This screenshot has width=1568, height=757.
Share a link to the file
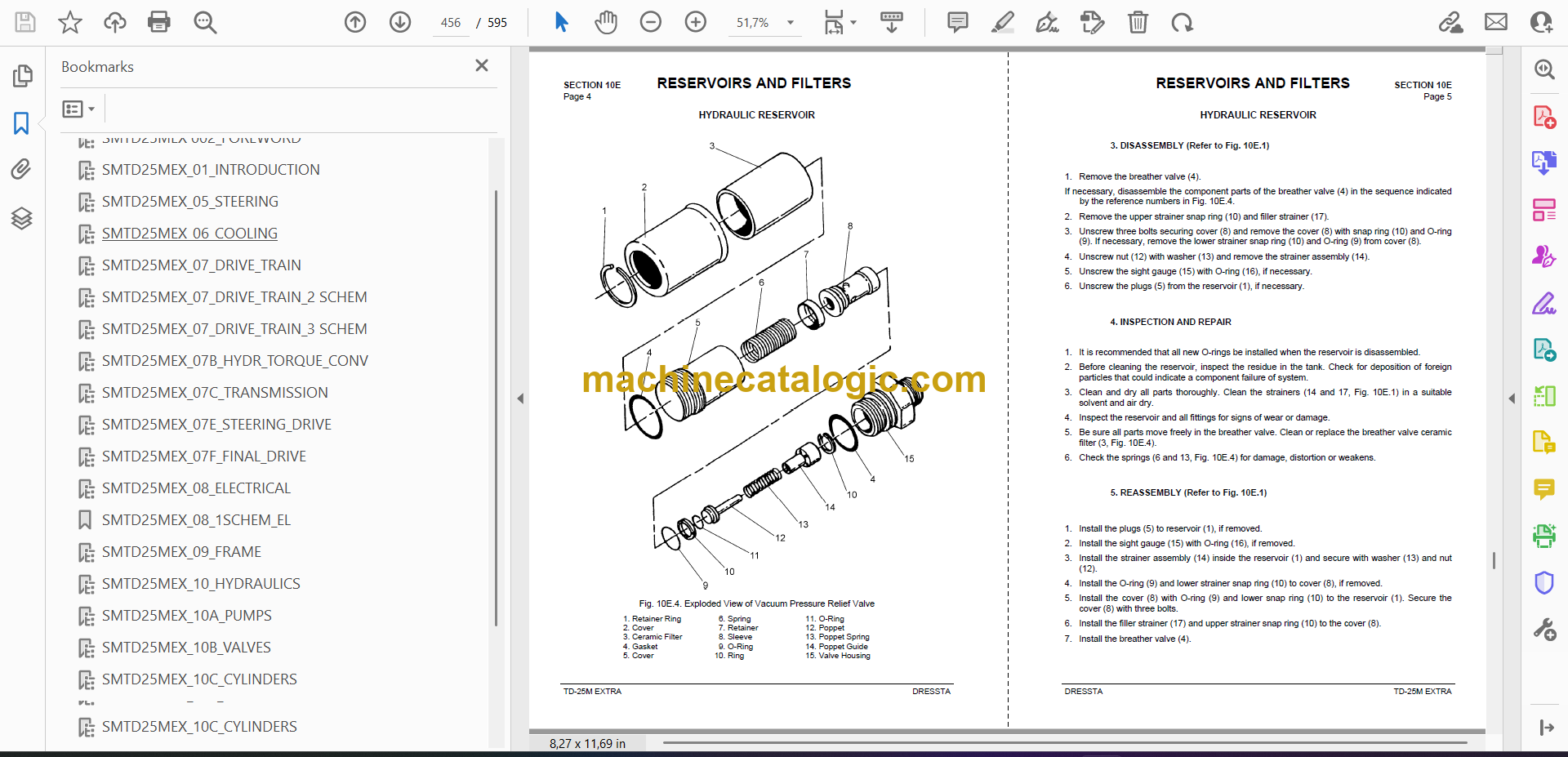pos(1451,22)
